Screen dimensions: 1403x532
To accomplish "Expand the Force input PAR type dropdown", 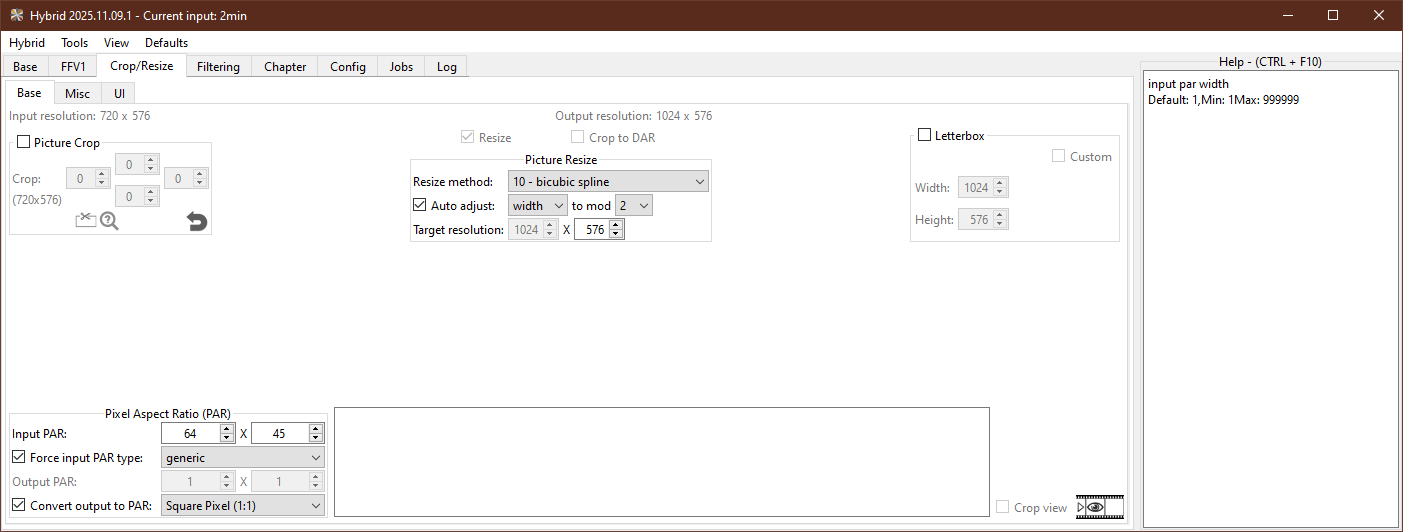I will coord(243,458).
